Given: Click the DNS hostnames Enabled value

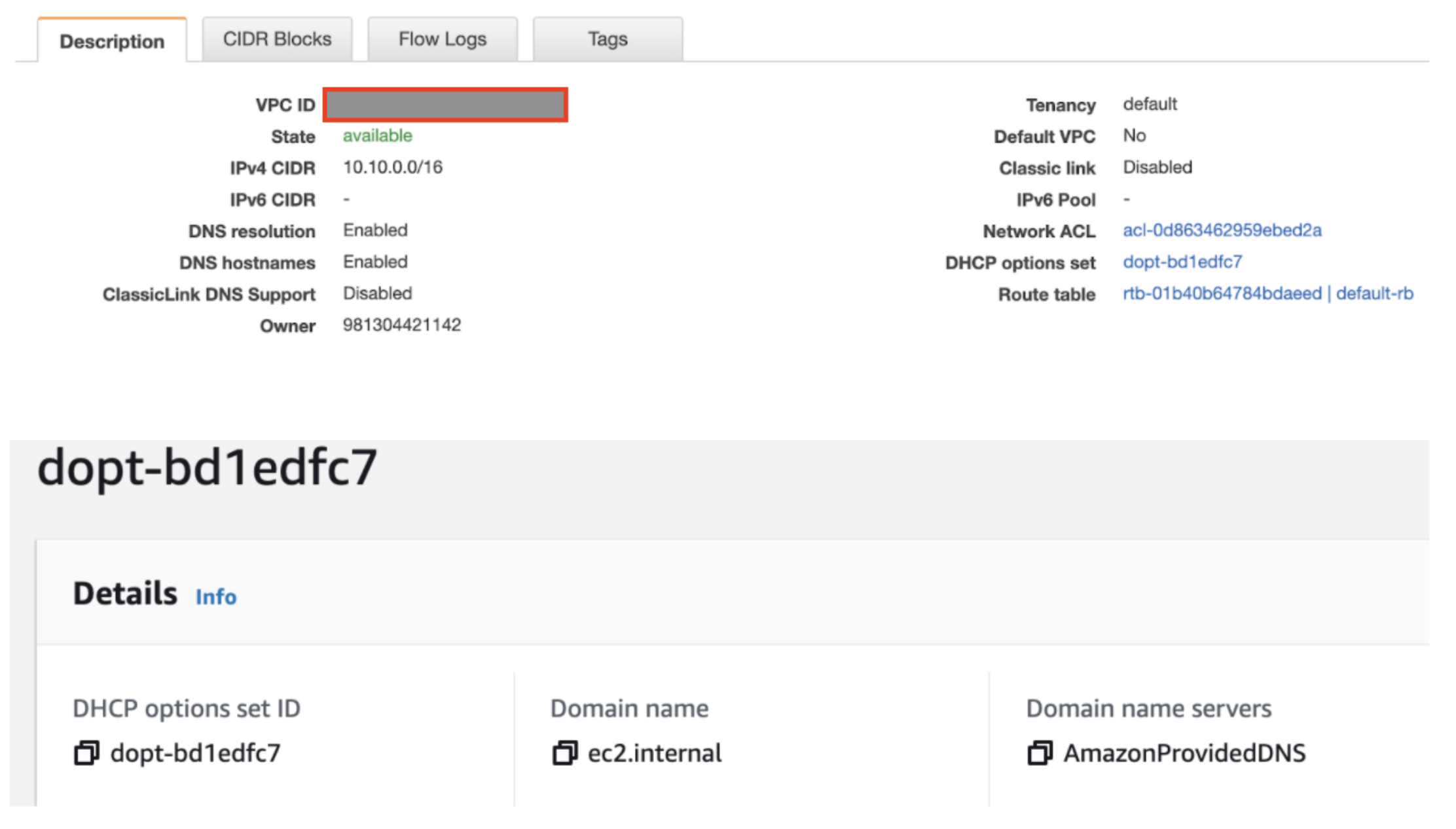Looking at the screenshot, I should [x=375, y=261].
